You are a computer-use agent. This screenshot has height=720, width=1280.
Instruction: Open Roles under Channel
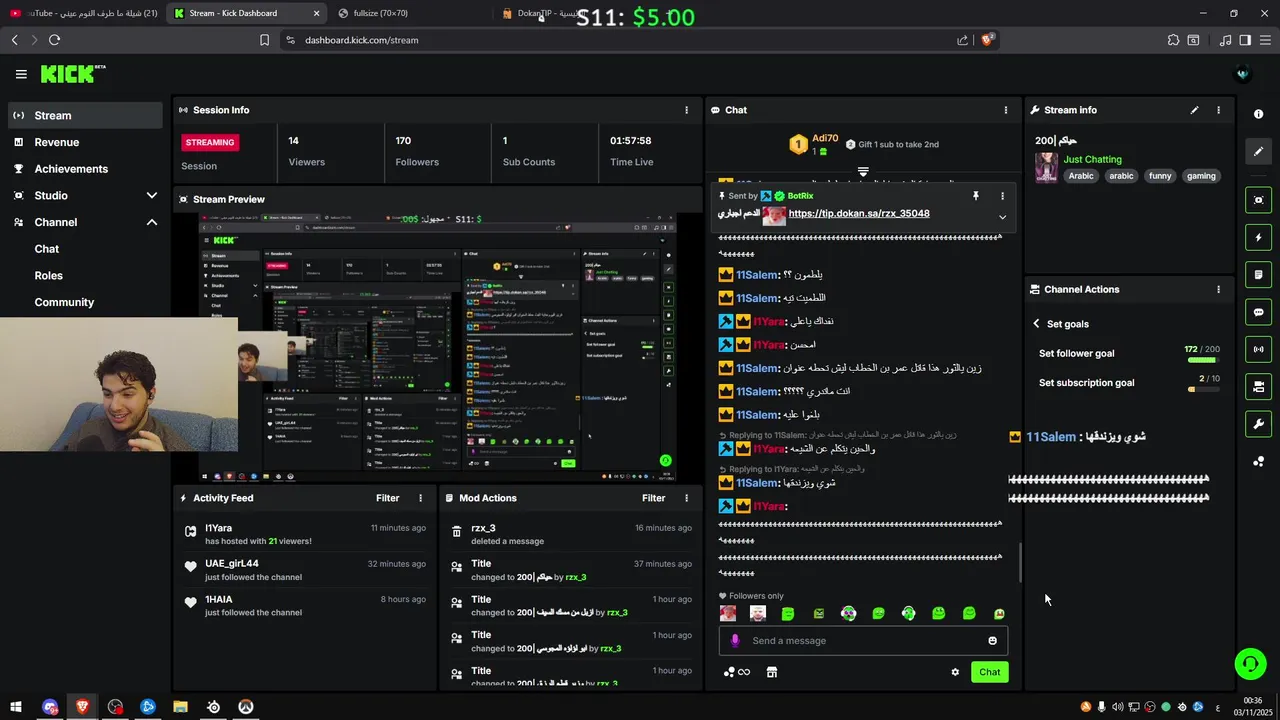pyautogui.click(x=49, y=275)
